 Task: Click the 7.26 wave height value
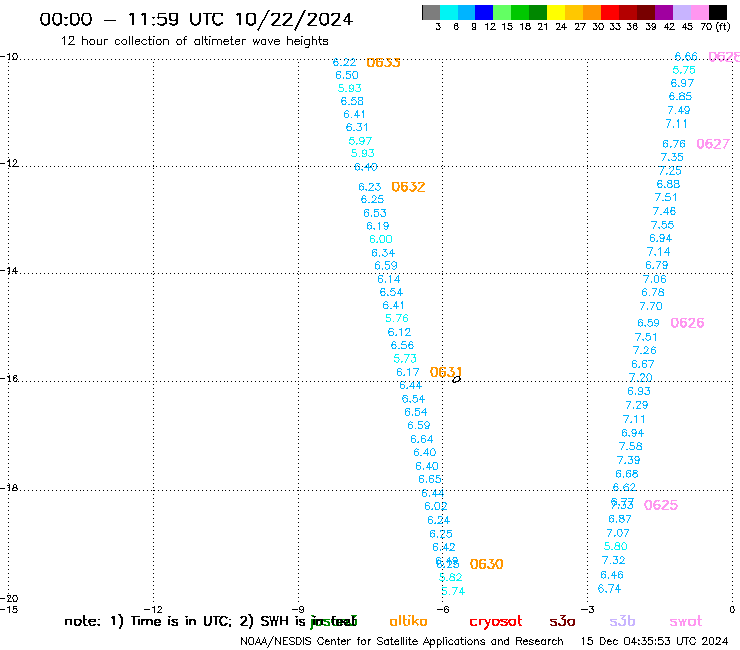click(x=644, y=350)
